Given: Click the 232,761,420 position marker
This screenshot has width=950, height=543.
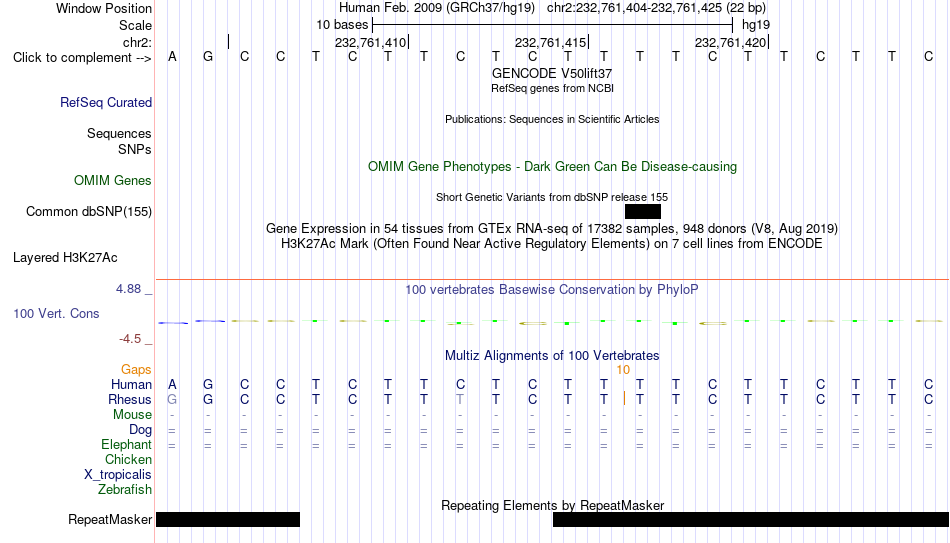Looking at the screenshot, I should click(730, 42).
